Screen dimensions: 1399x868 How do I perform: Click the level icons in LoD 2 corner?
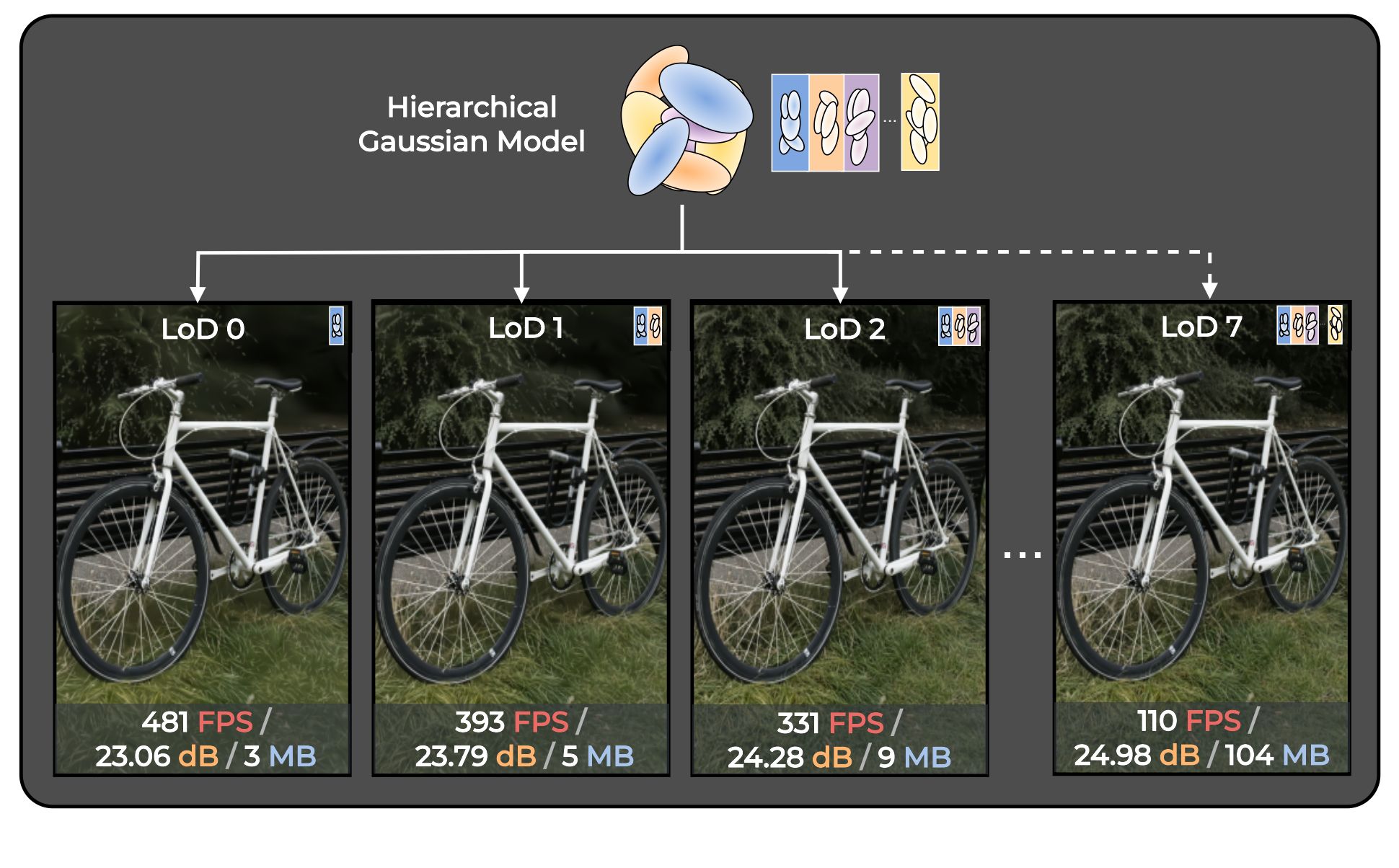(x=959, y=326)
